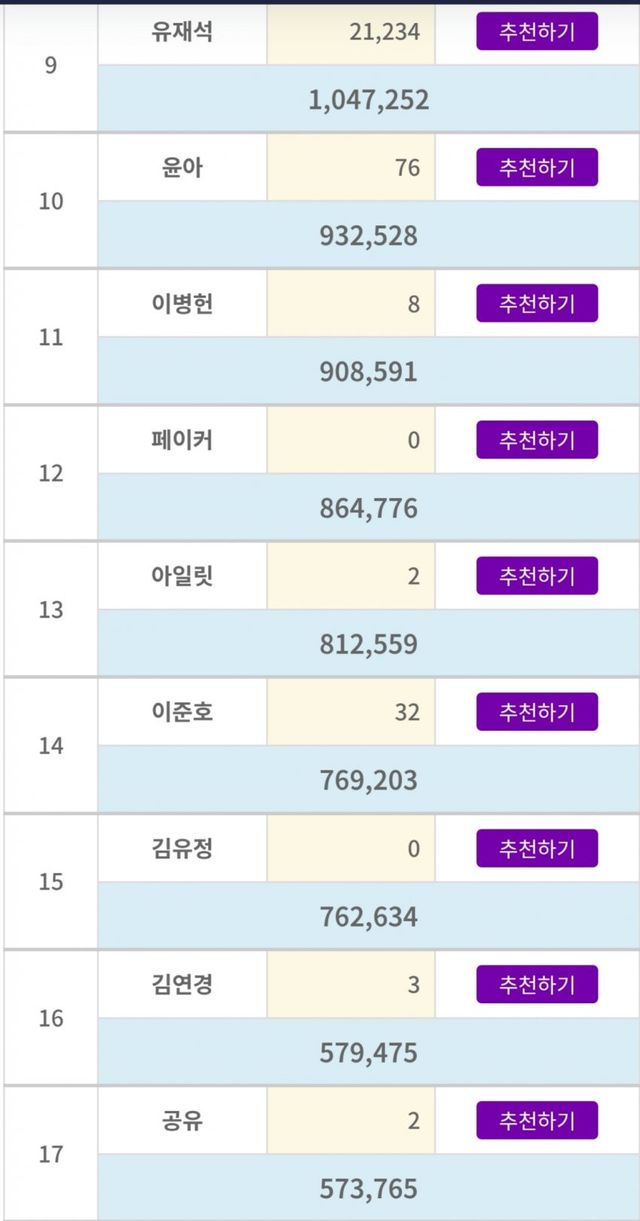This screenshot has width=640, height=1221.
Task: Click the 762,634 total votes bar
Action: (x=368, y=917)
